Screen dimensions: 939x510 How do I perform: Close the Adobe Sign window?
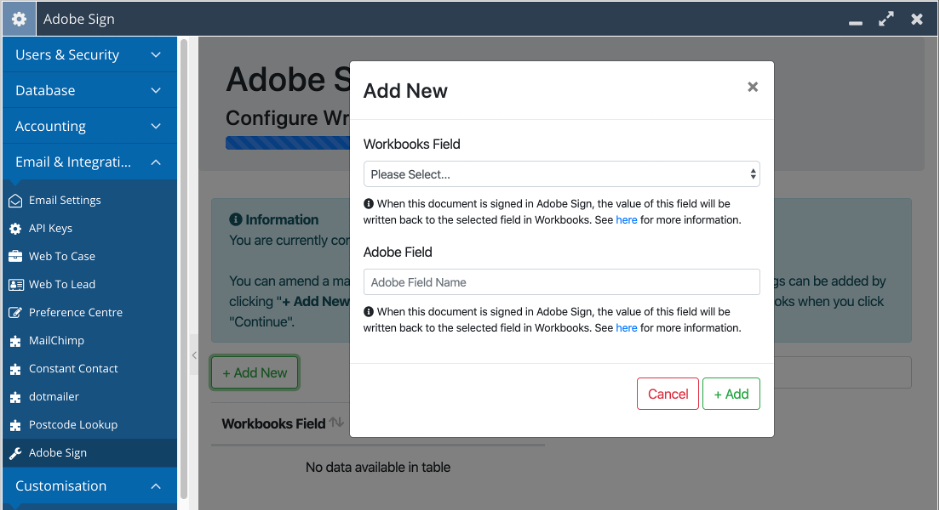(917, 19)
